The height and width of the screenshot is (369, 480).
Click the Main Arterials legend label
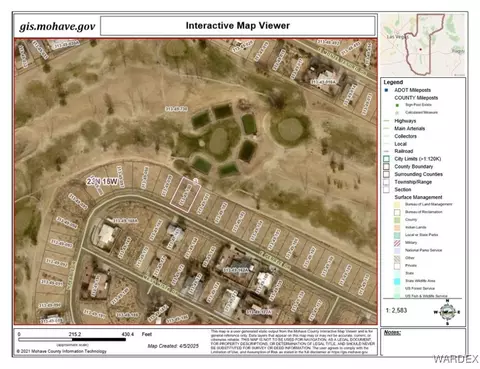tap(410, 128)
